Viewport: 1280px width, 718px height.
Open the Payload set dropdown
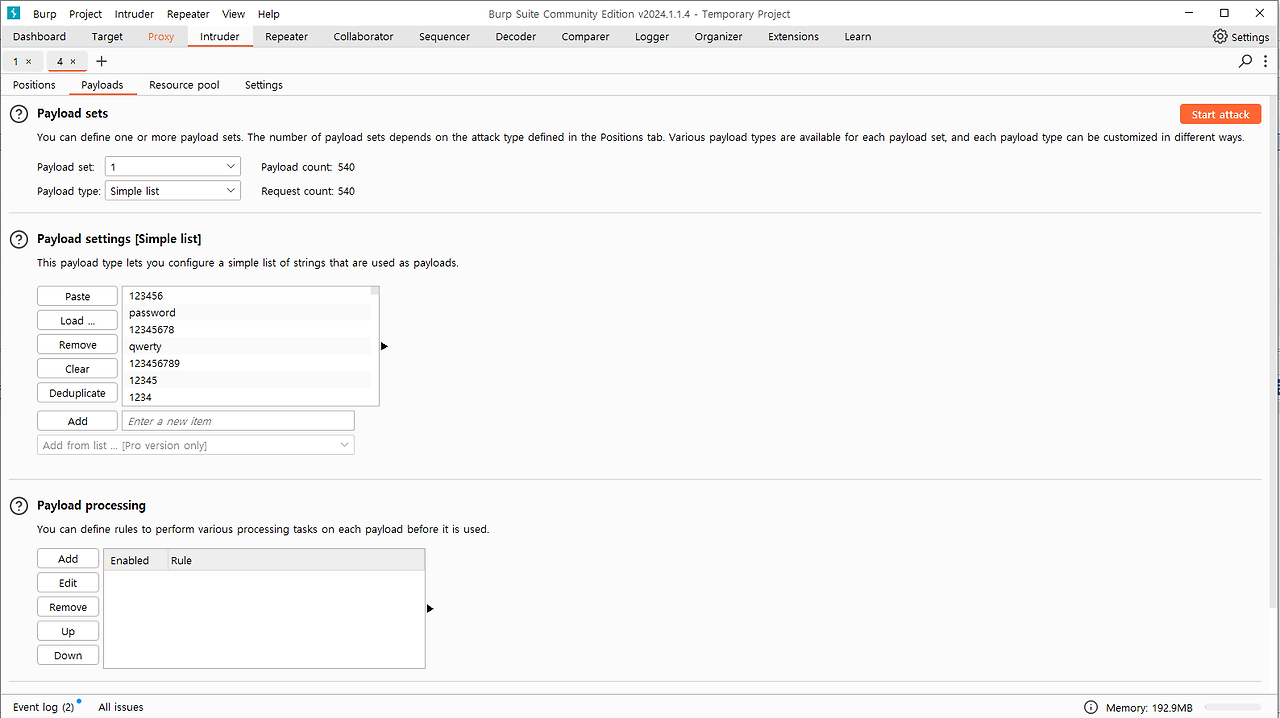coord(173,166)
